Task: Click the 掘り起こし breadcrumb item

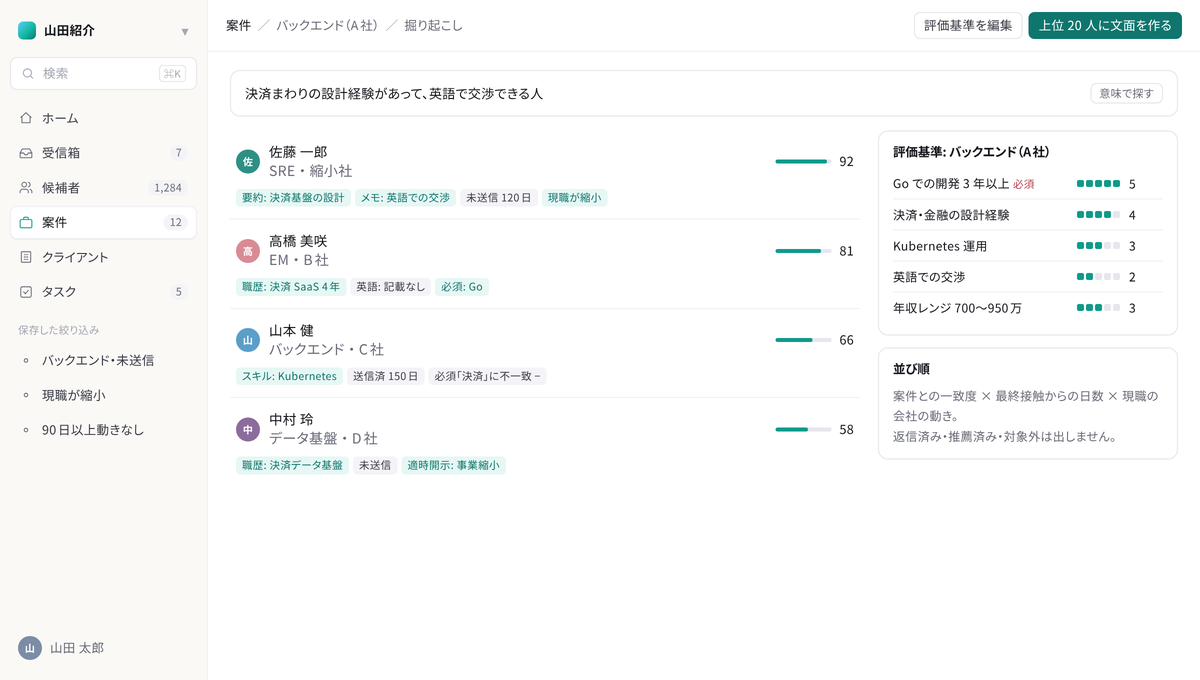Action: 433,26
